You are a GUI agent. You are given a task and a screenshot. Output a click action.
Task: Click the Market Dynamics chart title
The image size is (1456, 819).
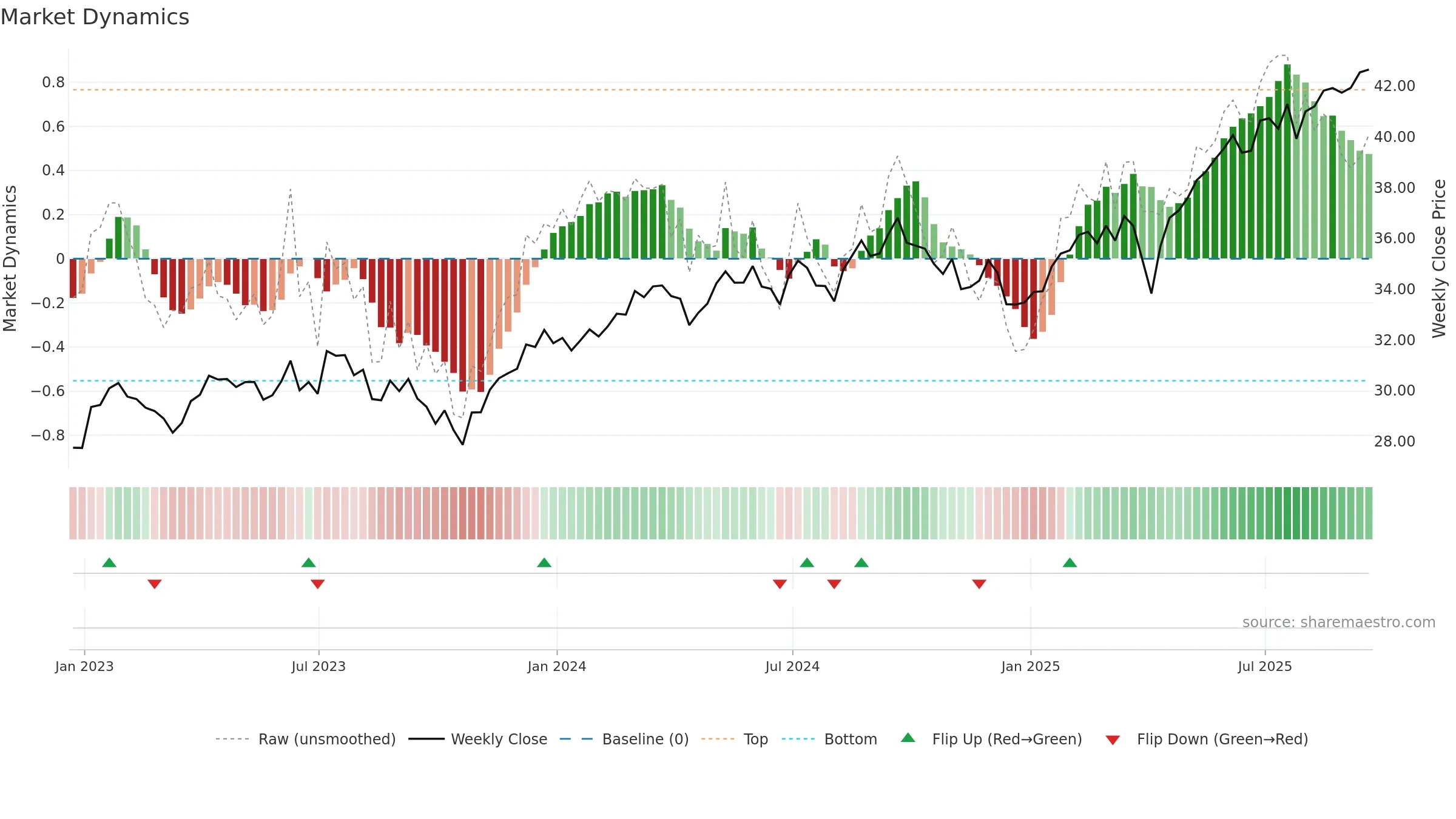pos(95,17)
